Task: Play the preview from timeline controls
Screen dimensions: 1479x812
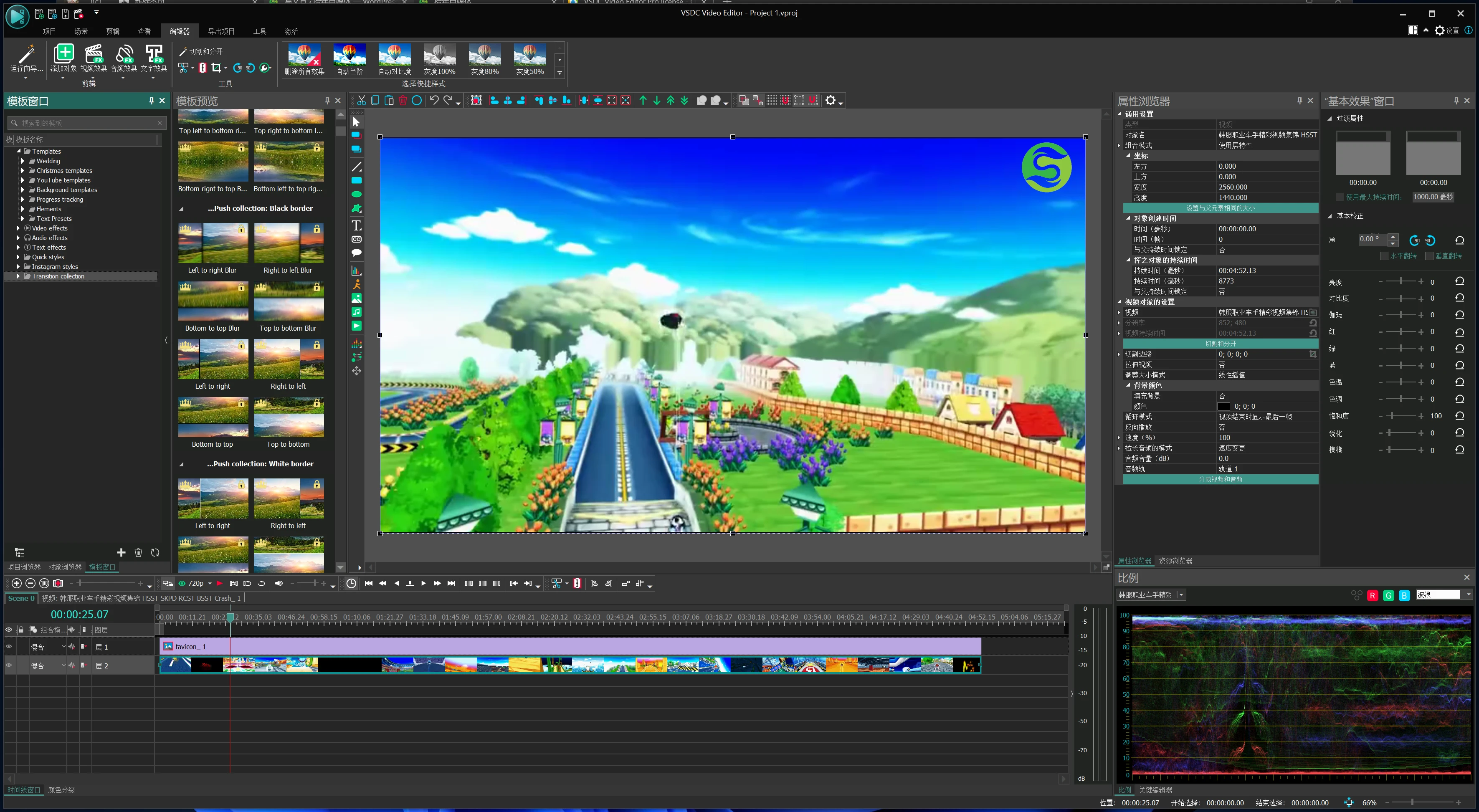Action: [424, 583]
